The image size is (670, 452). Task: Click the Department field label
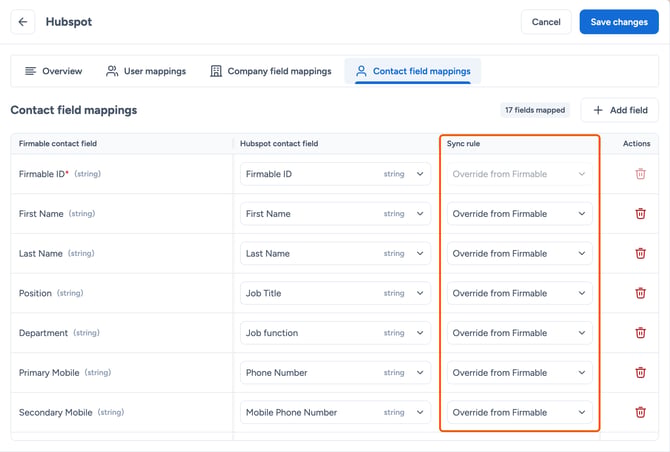tap(43, 333)
